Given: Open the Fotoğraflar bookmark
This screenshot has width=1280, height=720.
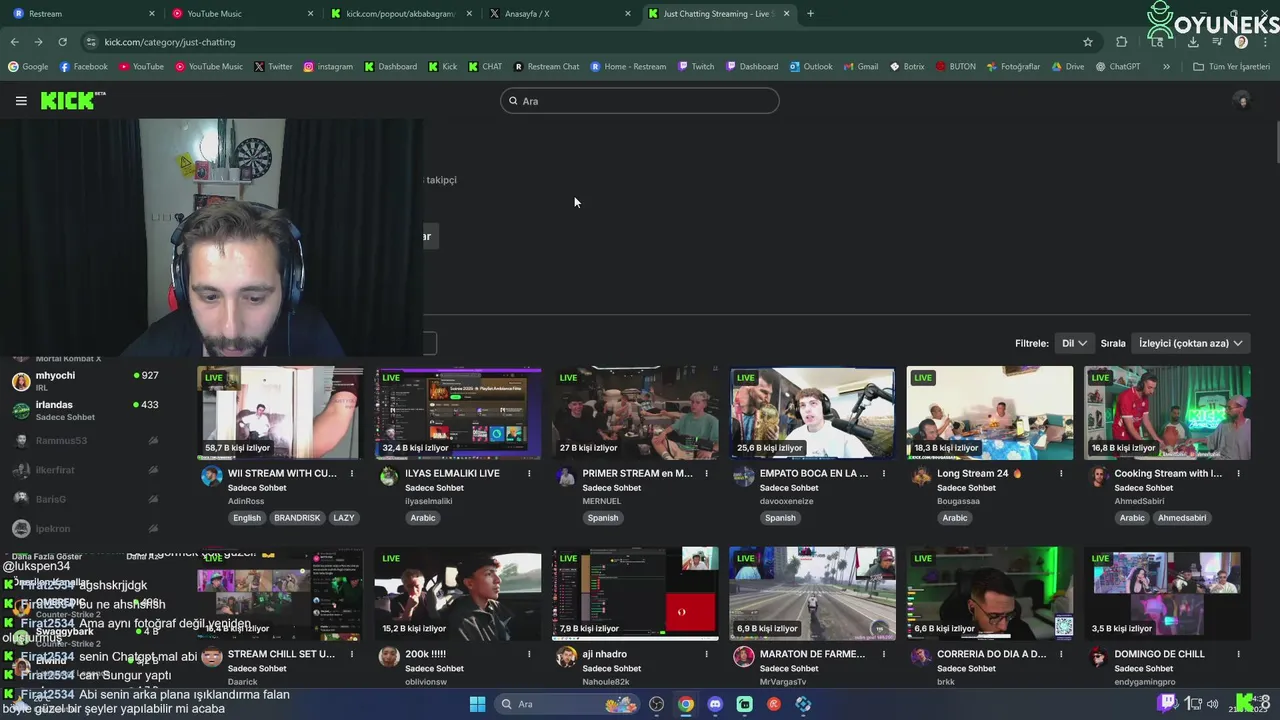Looking at the screenshot, I should [x=1013, y=66].
